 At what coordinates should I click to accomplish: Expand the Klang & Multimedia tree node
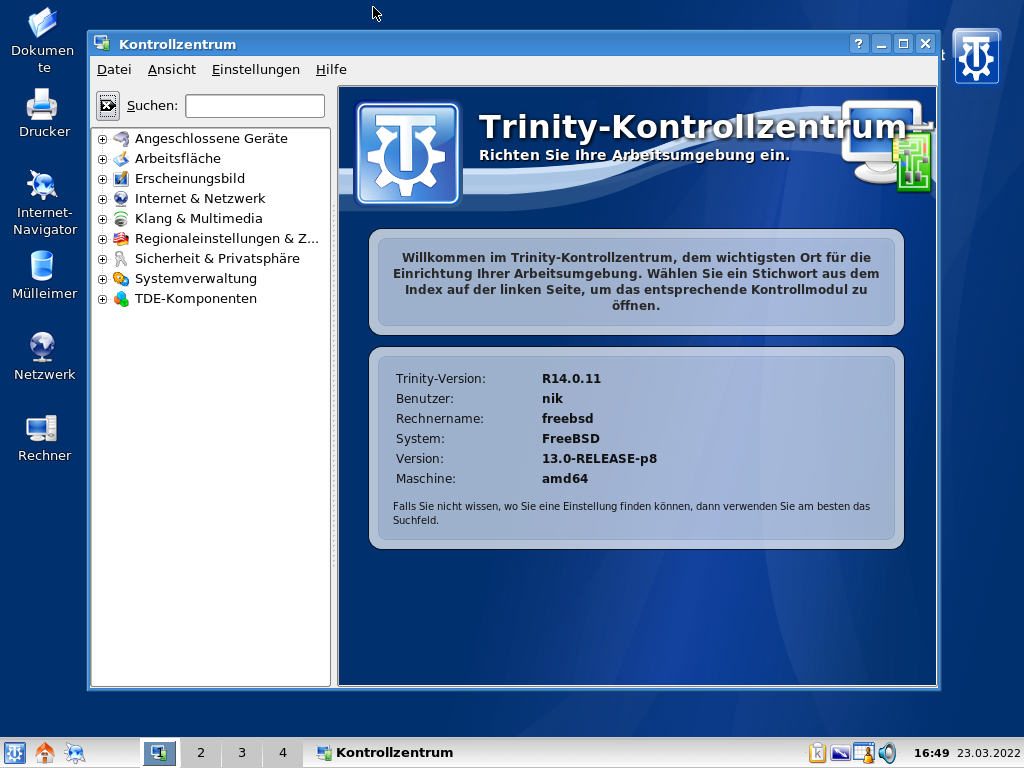click(103, 219)
